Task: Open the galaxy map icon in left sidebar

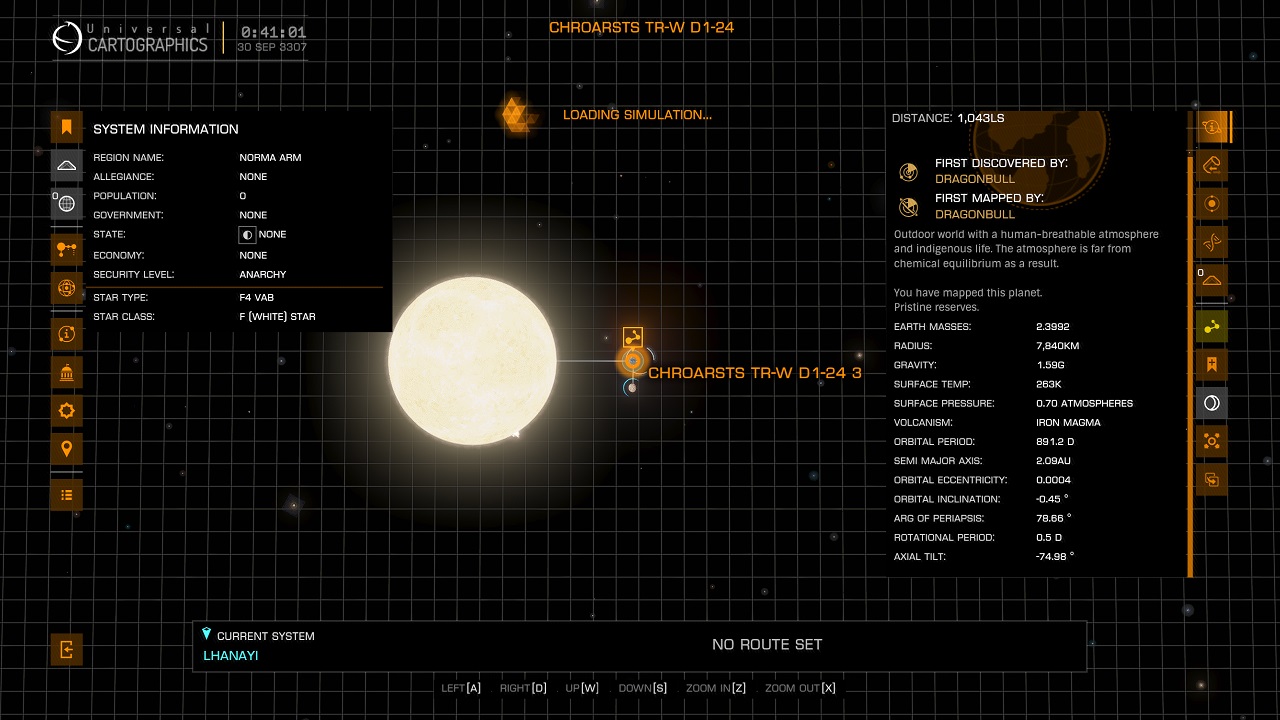Action: coord(67,288)
